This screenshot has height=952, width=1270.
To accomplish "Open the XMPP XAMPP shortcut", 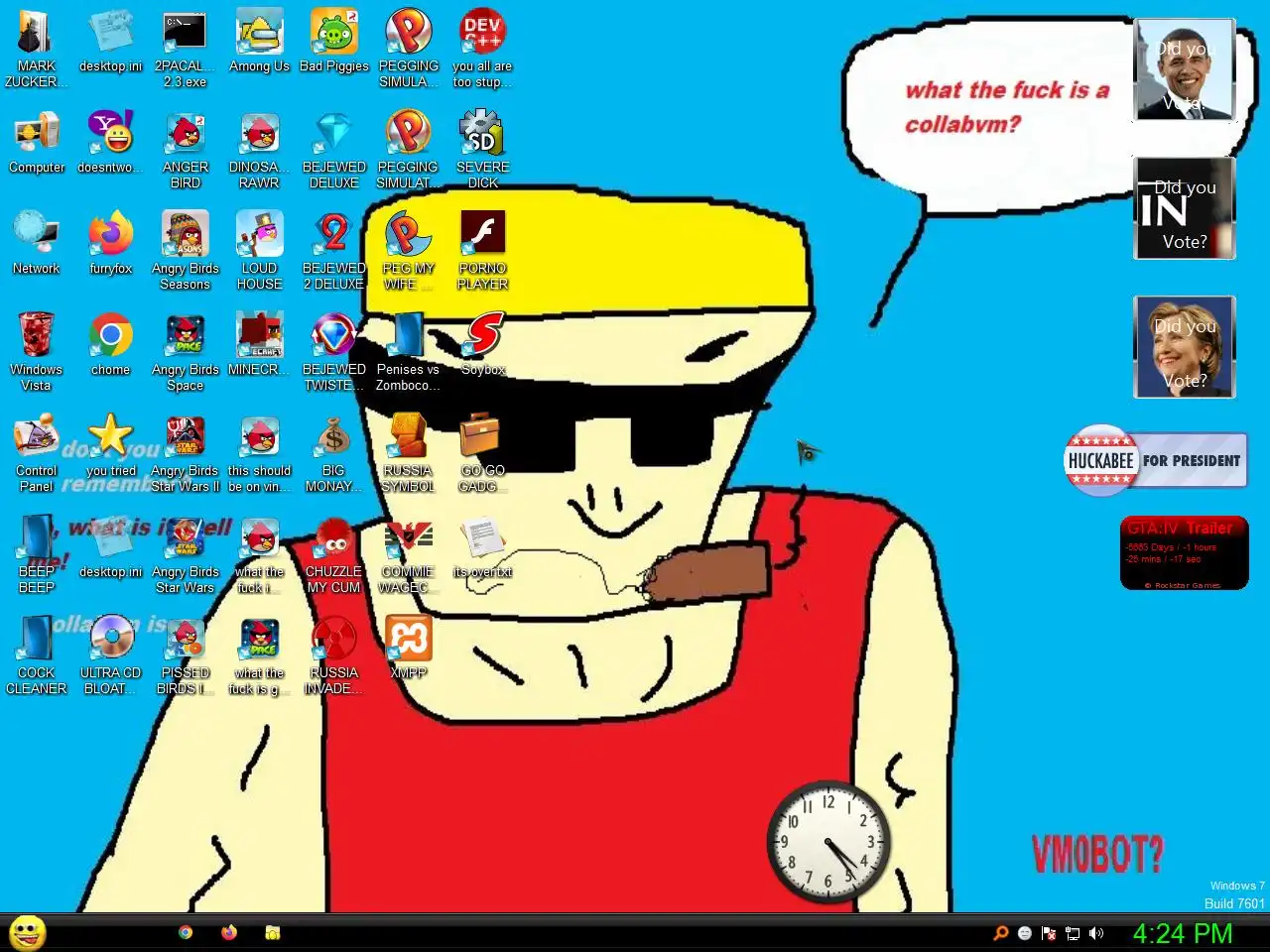I will [x=408, y=649].
